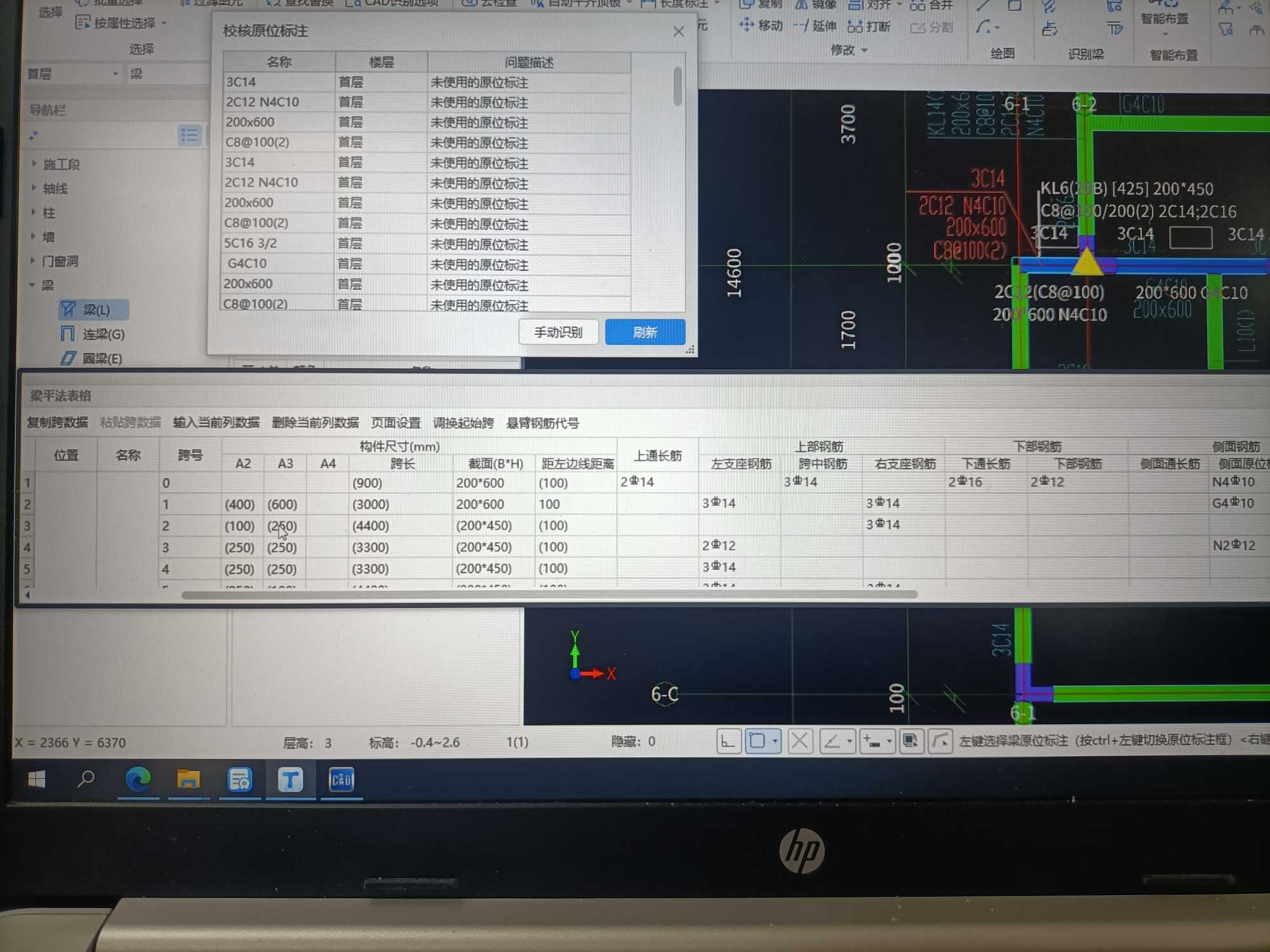Click the blue 刷新 refresh button

[x=645, y=332]
